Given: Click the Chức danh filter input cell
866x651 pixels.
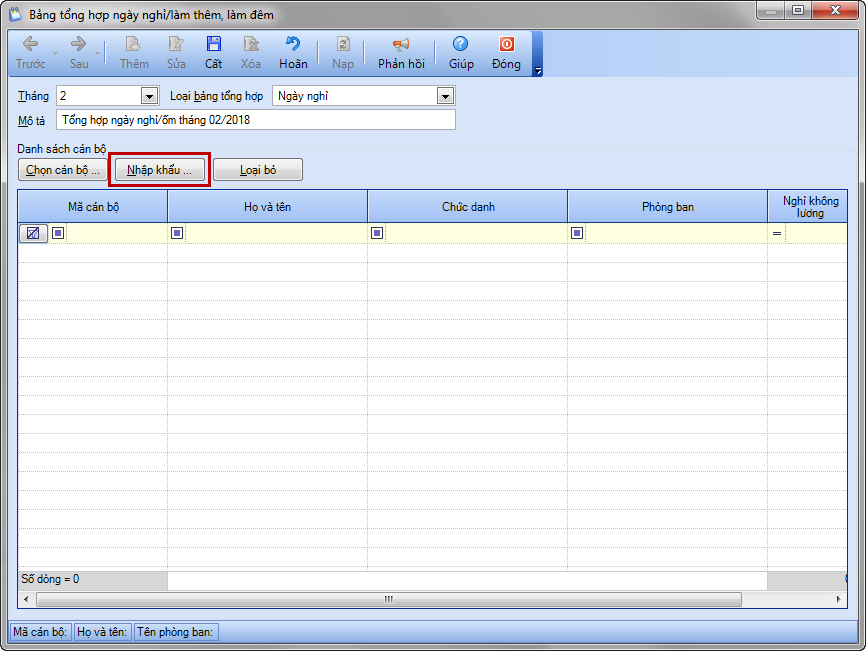Looking at the screenshot, I should [x=476, y=233].
